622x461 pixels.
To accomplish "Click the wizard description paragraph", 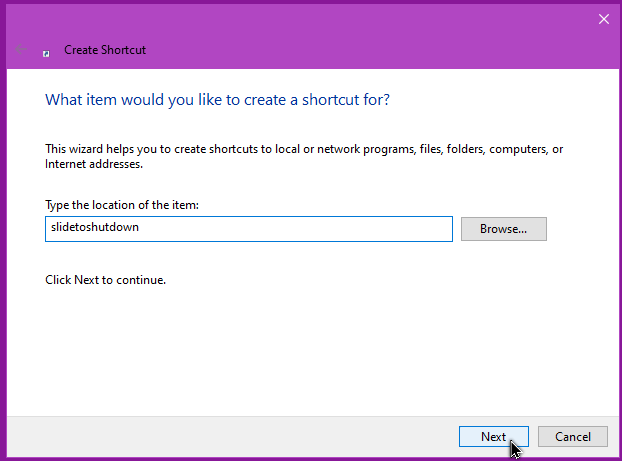I will click(304, 156).
